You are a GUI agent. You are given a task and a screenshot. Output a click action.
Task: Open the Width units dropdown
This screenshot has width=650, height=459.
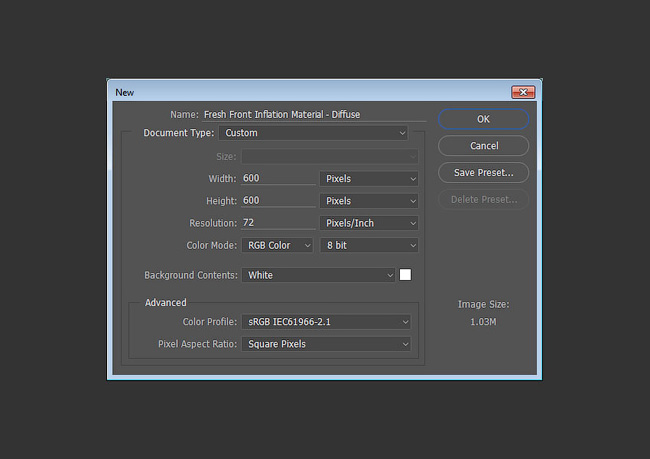click(x=369, y=179)
